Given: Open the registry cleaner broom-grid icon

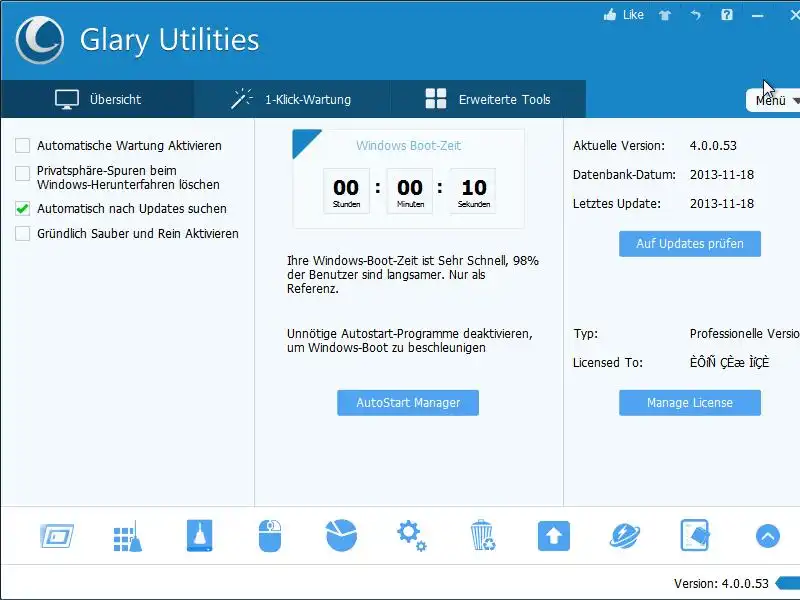Looking at the screenshot, I should coord(128,536).
